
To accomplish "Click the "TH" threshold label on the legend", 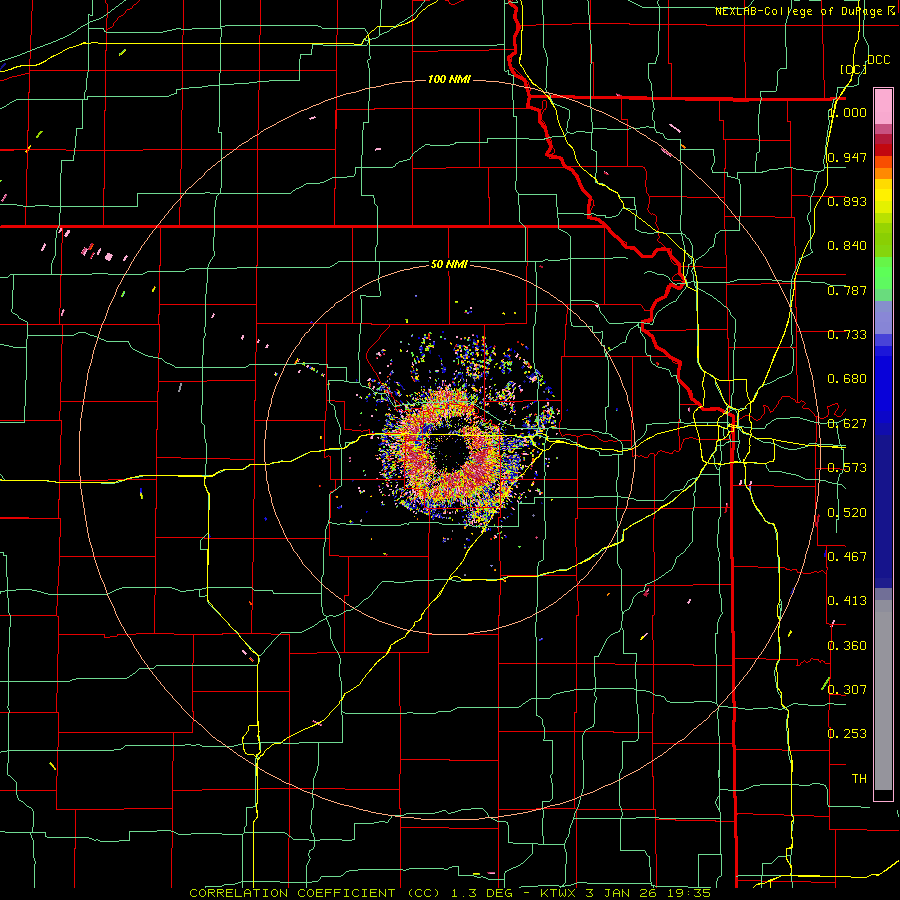I will click(859, 779).
